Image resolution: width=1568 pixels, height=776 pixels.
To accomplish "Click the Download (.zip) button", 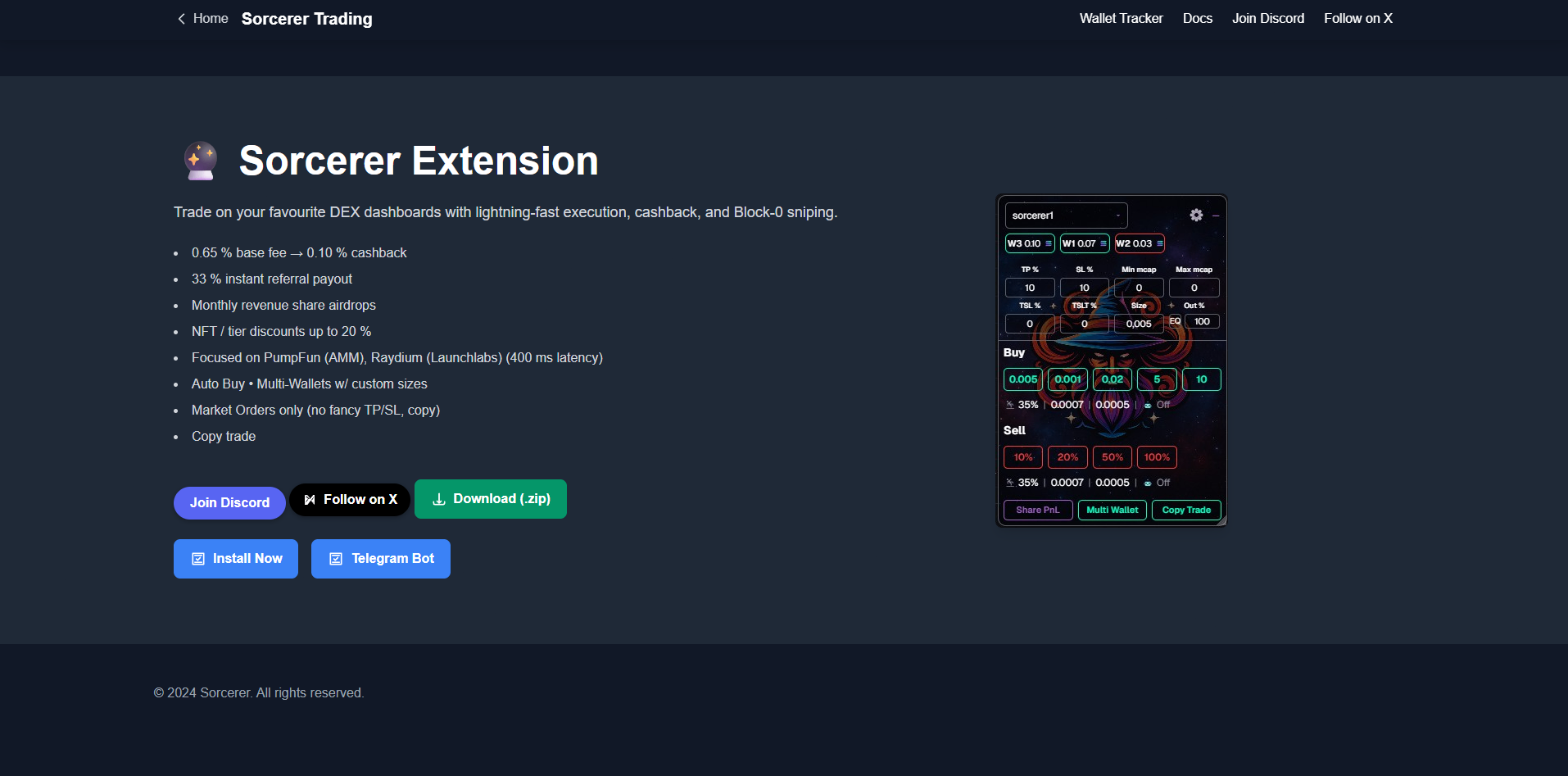I will tap(490, 499).
